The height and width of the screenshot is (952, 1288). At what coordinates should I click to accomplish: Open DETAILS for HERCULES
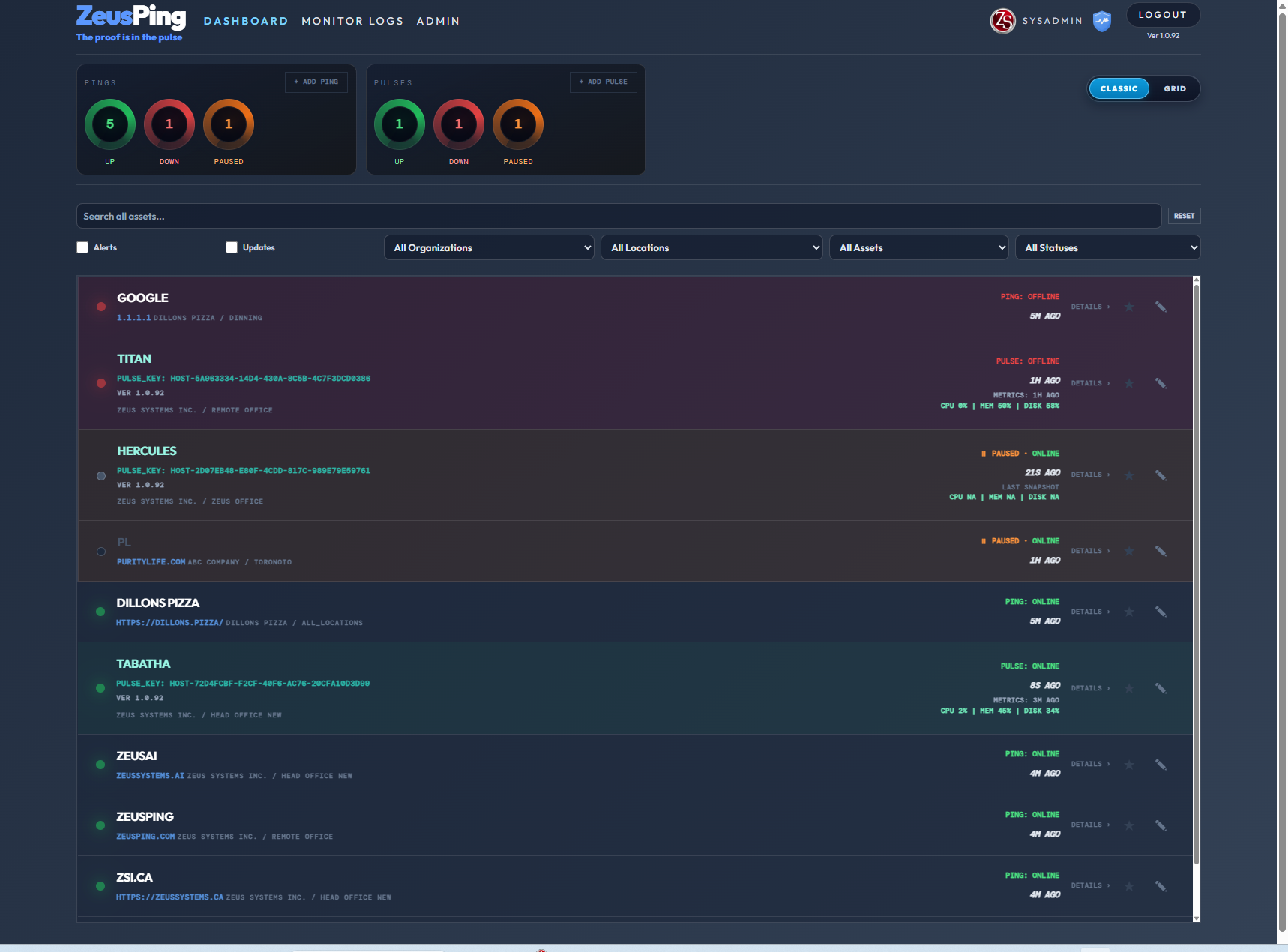click(x=1090, y=475)
